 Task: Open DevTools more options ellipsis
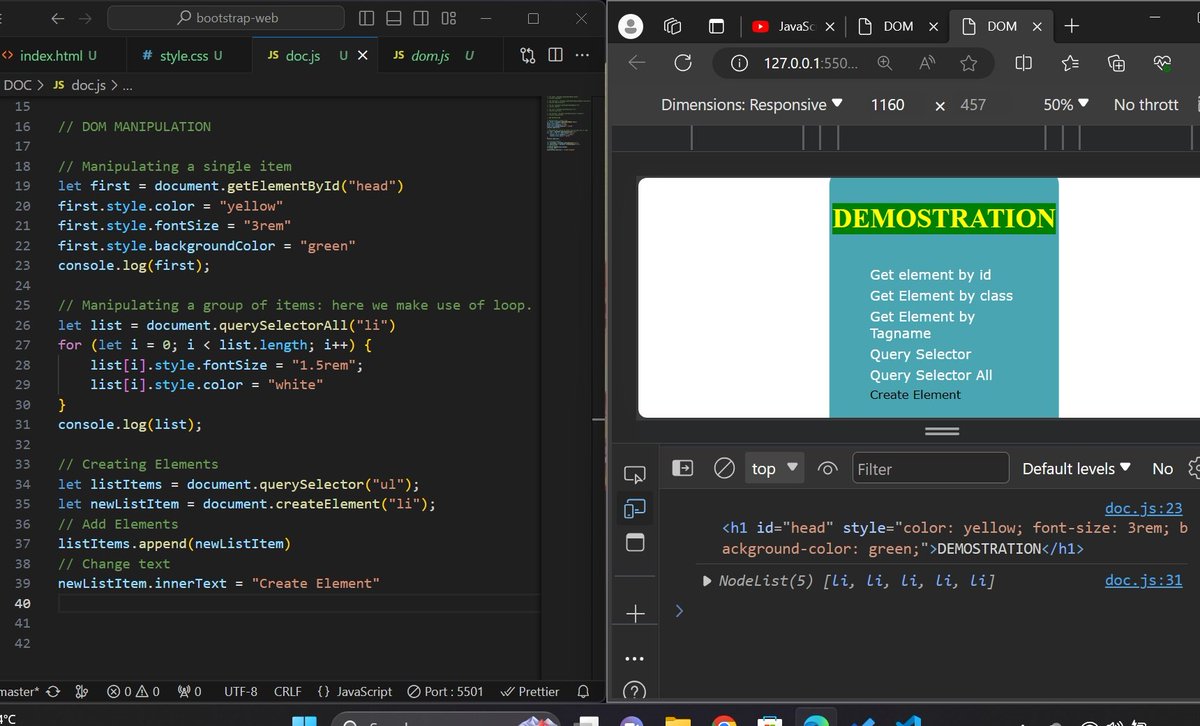[635, 659]
